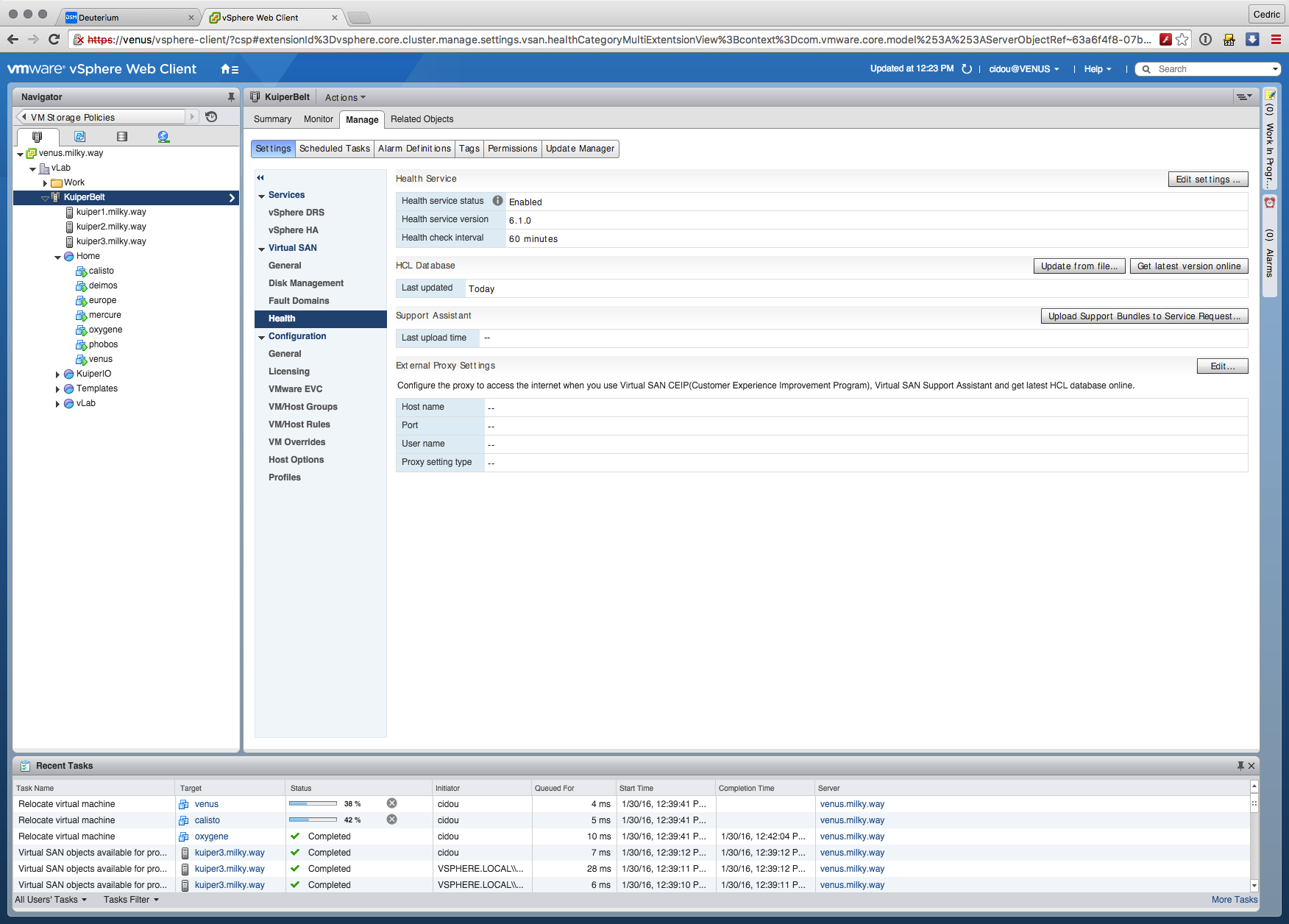Collapse the settings side menu

pos(260,177)
